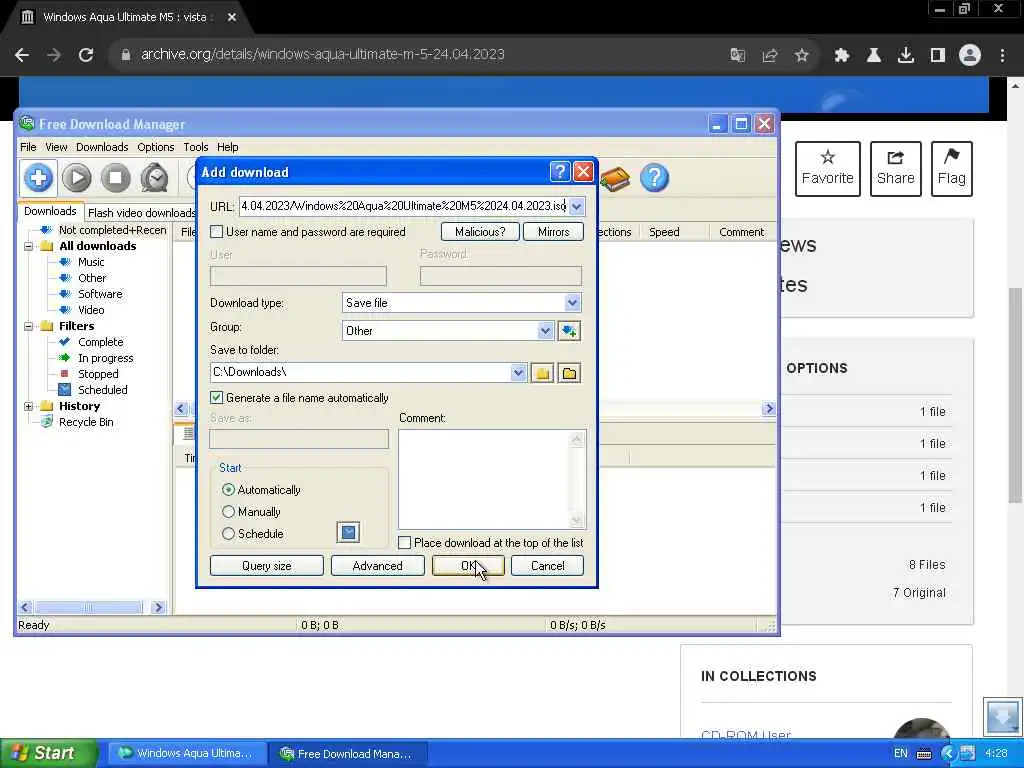Open the File menu
This screenshot has width=1024, height=768.
(28, 147)
